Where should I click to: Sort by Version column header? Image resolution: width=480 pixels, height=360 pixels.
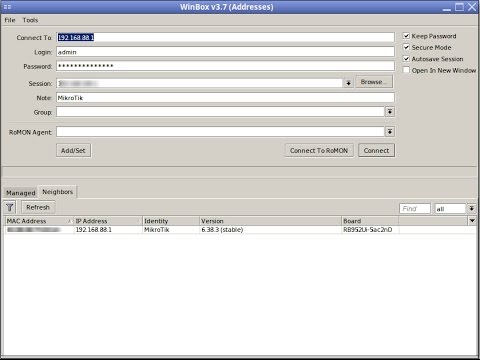point(270,221)
